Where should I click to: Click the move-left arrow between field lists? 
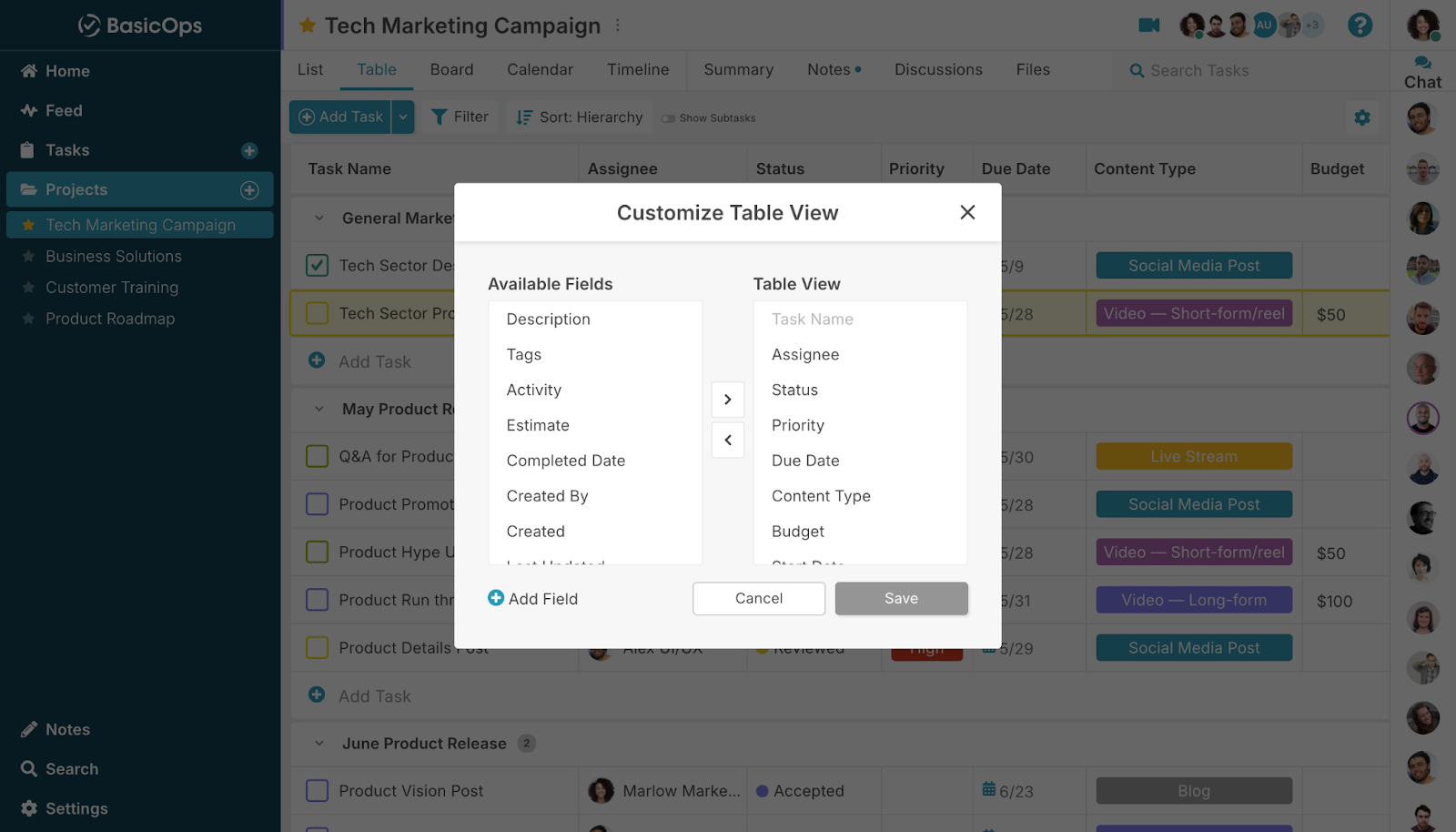point(727,441)
